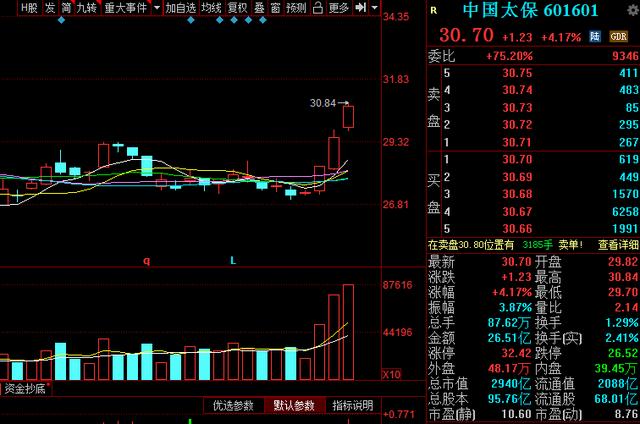Click the 内盘 value 39.45万
Image resolution: width=640 pixels, height=424 pixels.
(x=616, y=369)
